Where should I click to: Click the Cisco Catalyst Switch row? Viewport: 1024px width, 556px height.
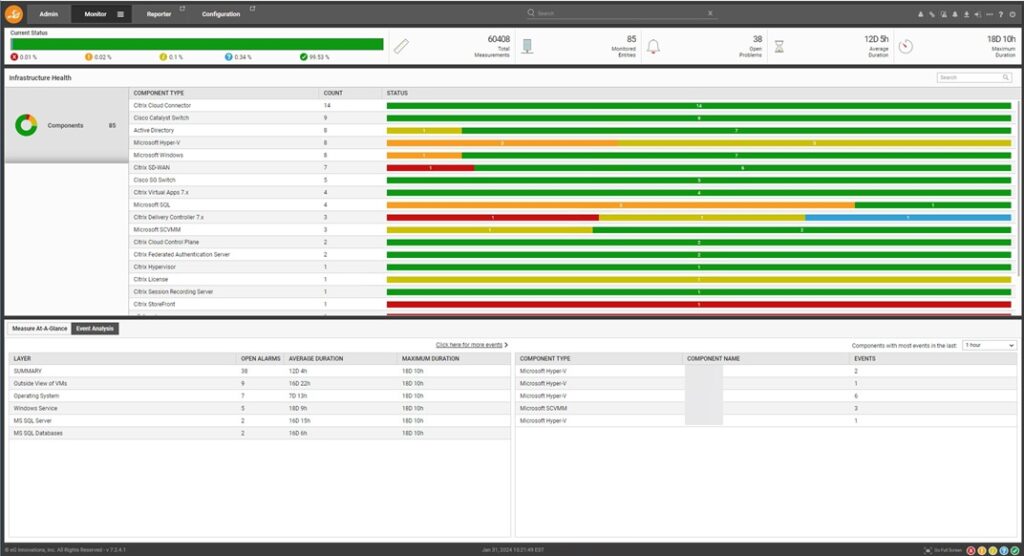pyautogui.click(x=573, y=118)
